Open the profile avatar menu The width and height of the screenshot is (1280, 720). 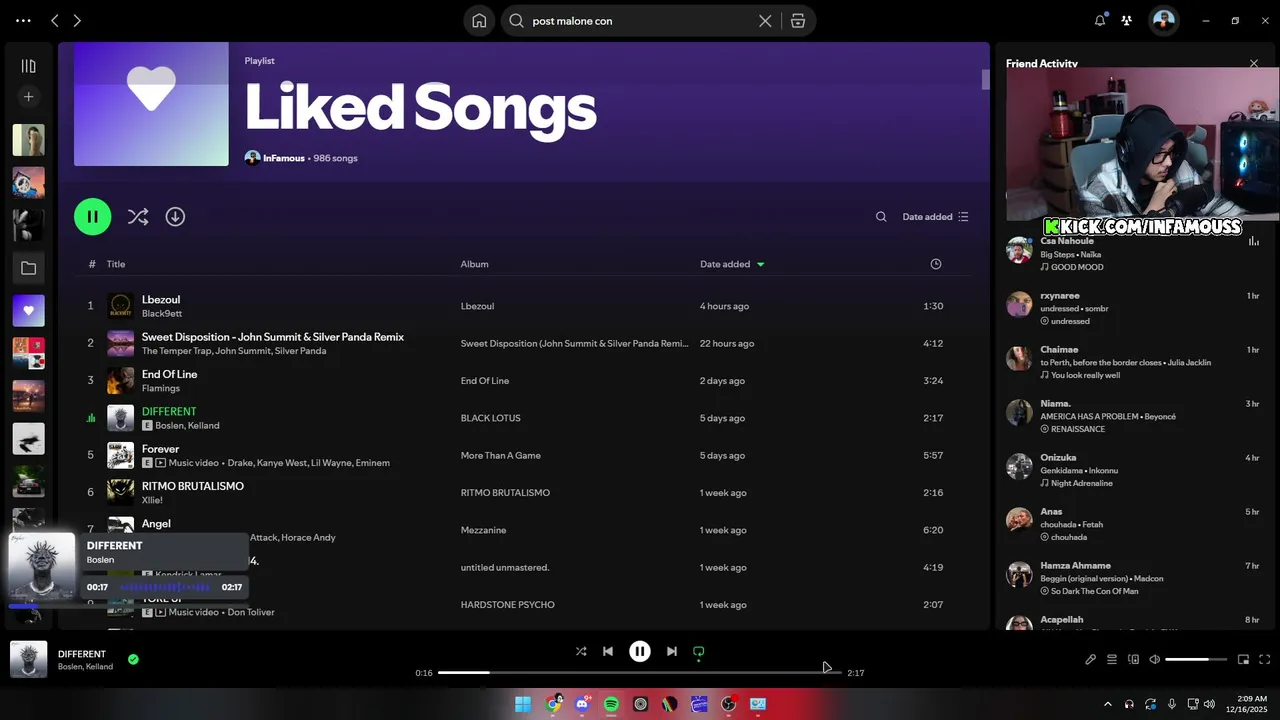(x=1163, y=20)
